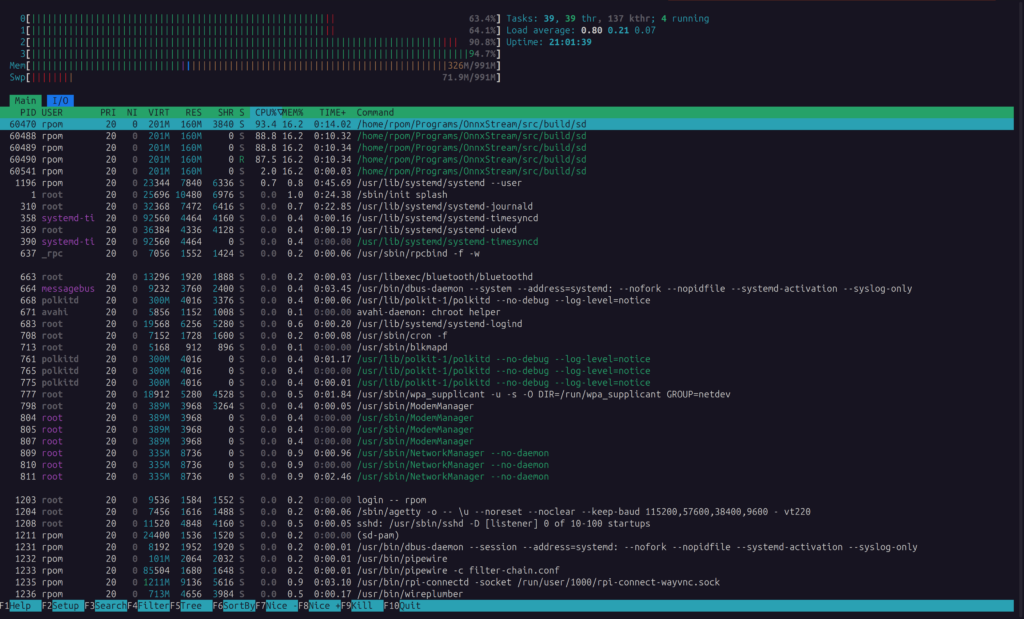Select the Main tab

tap(26, 101)
